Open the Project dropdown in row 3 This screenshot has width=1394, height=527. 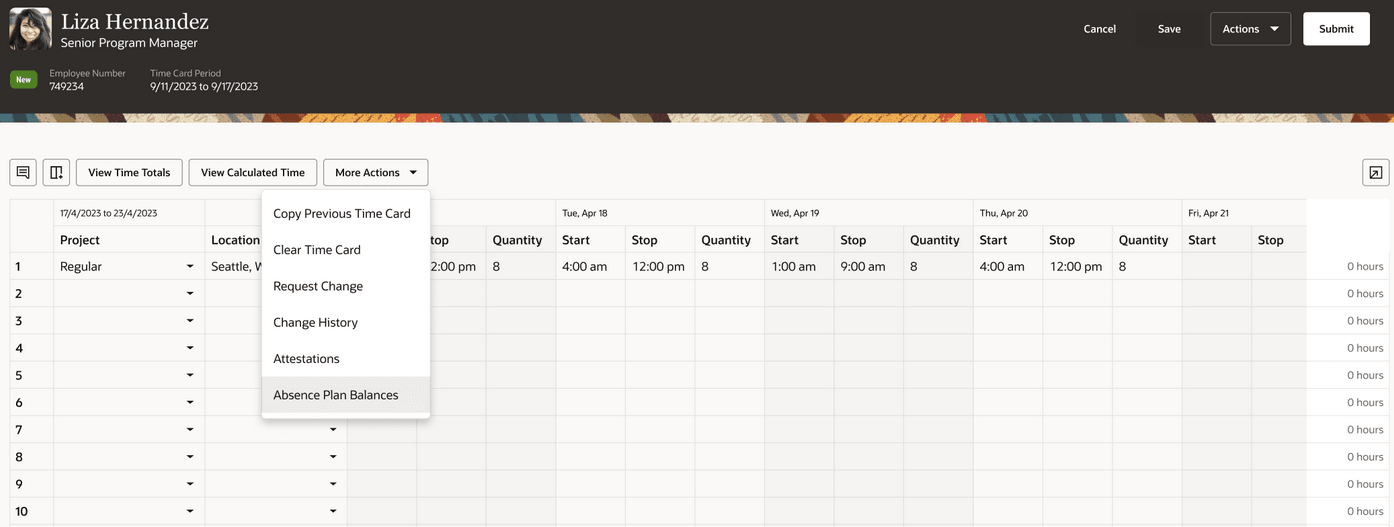click(190, 321)
